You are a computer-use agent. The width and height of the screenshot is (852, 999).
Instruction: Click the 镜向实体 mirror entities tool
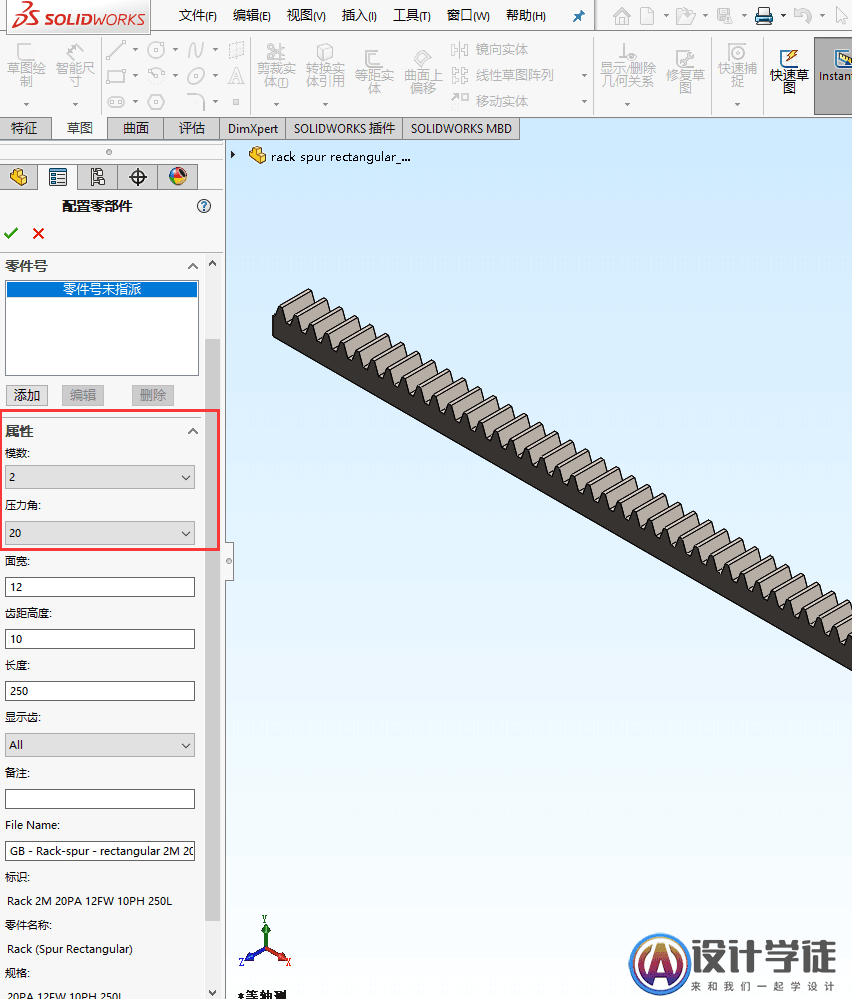coord(489,49)
